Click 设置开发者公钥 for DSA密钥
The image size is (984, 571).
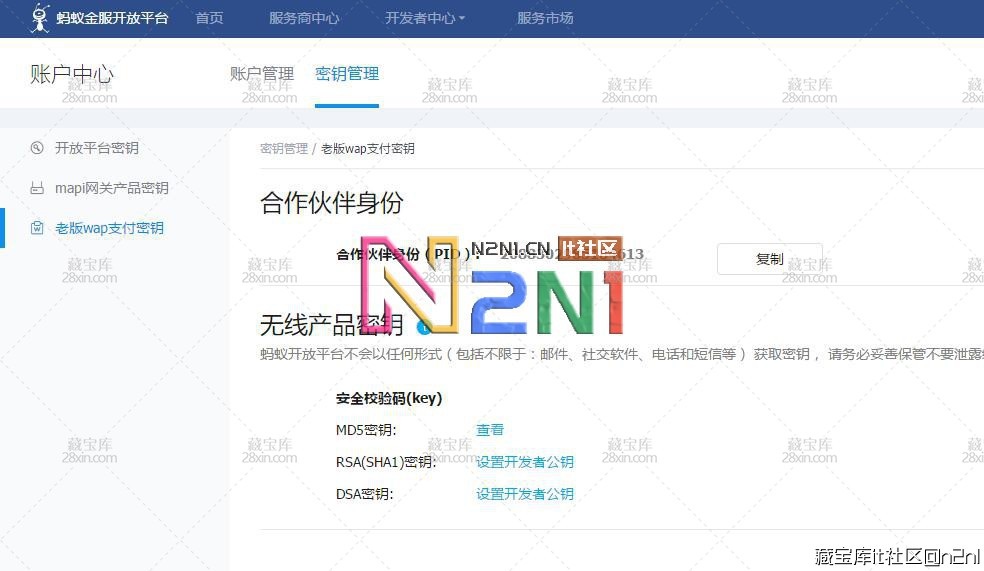coord(525,494)
